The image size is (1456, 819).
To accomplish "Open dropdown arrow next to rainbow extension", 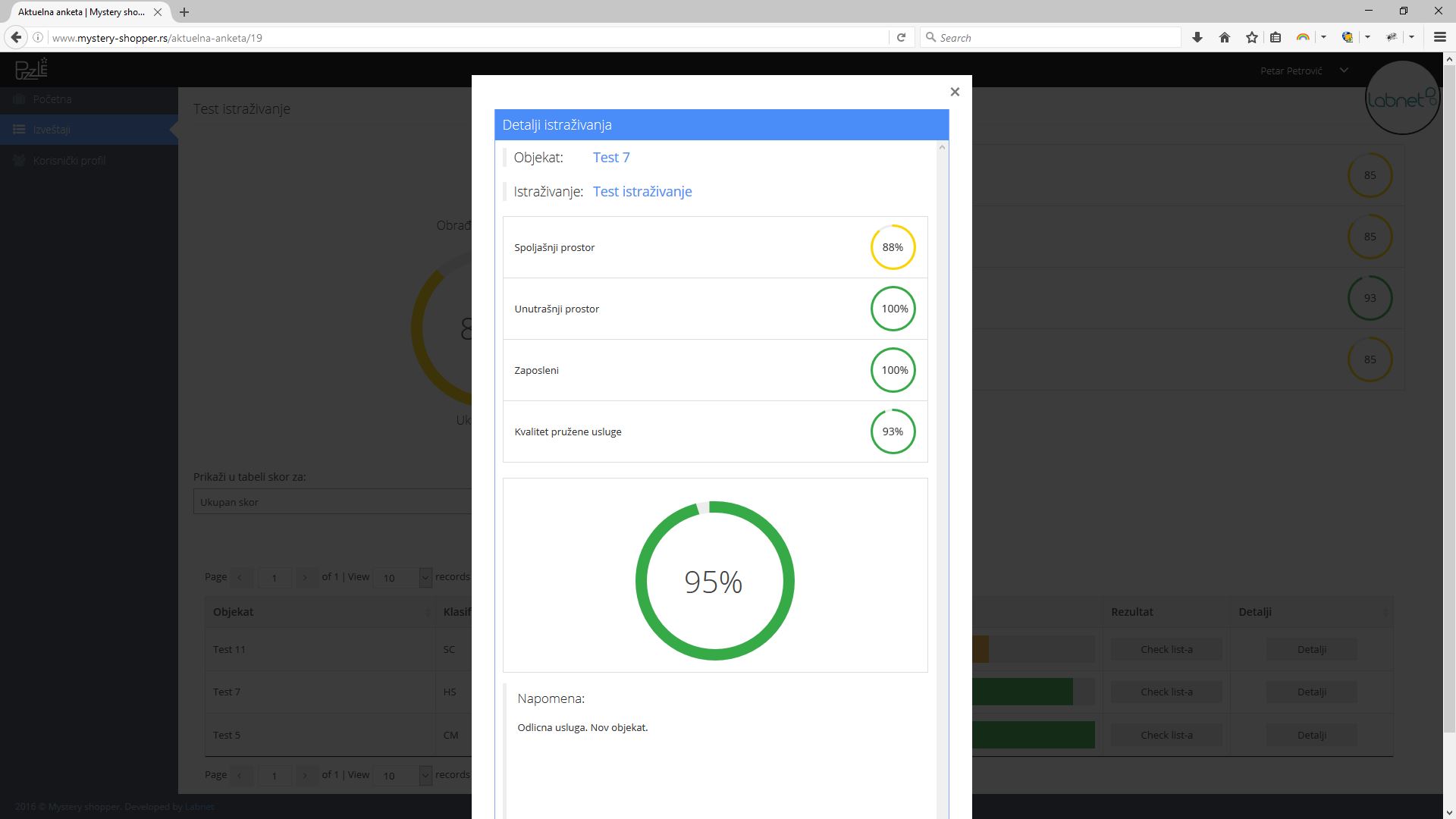I will (x=1323, y=37).
